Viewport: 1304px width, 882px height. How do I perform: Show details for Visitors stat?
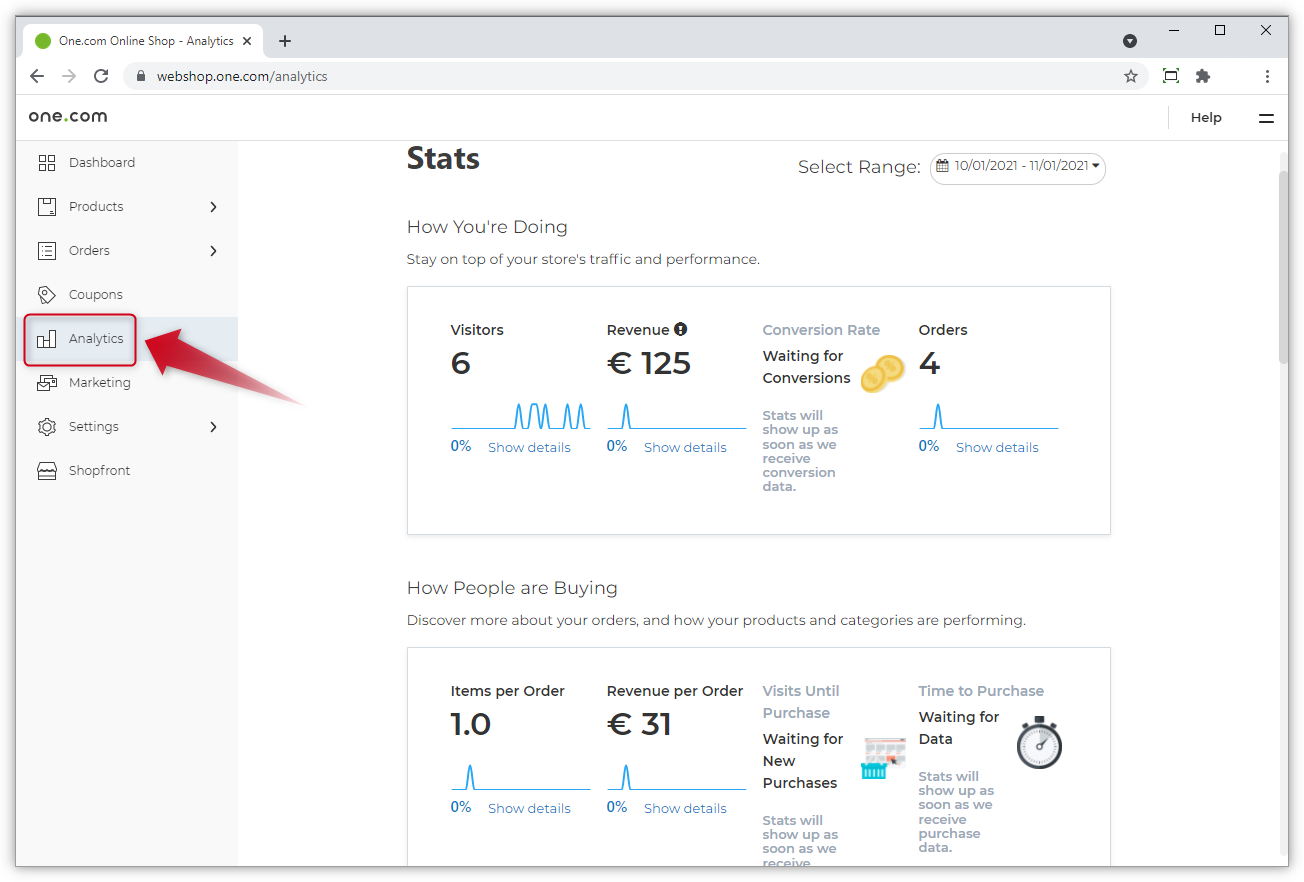click(529, 447)
